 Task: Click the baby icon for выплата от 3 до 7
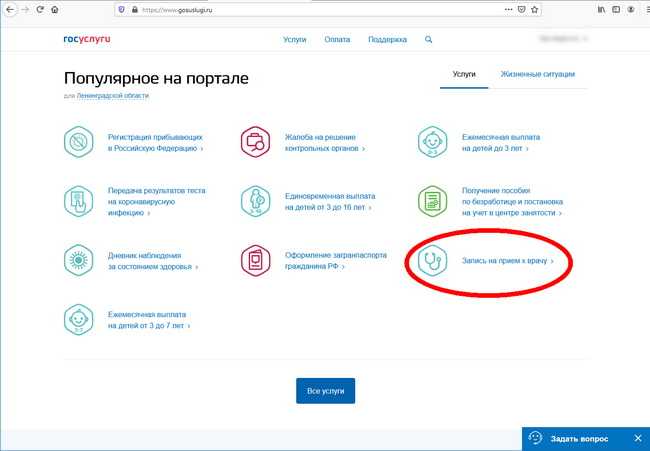pos(79,320)
